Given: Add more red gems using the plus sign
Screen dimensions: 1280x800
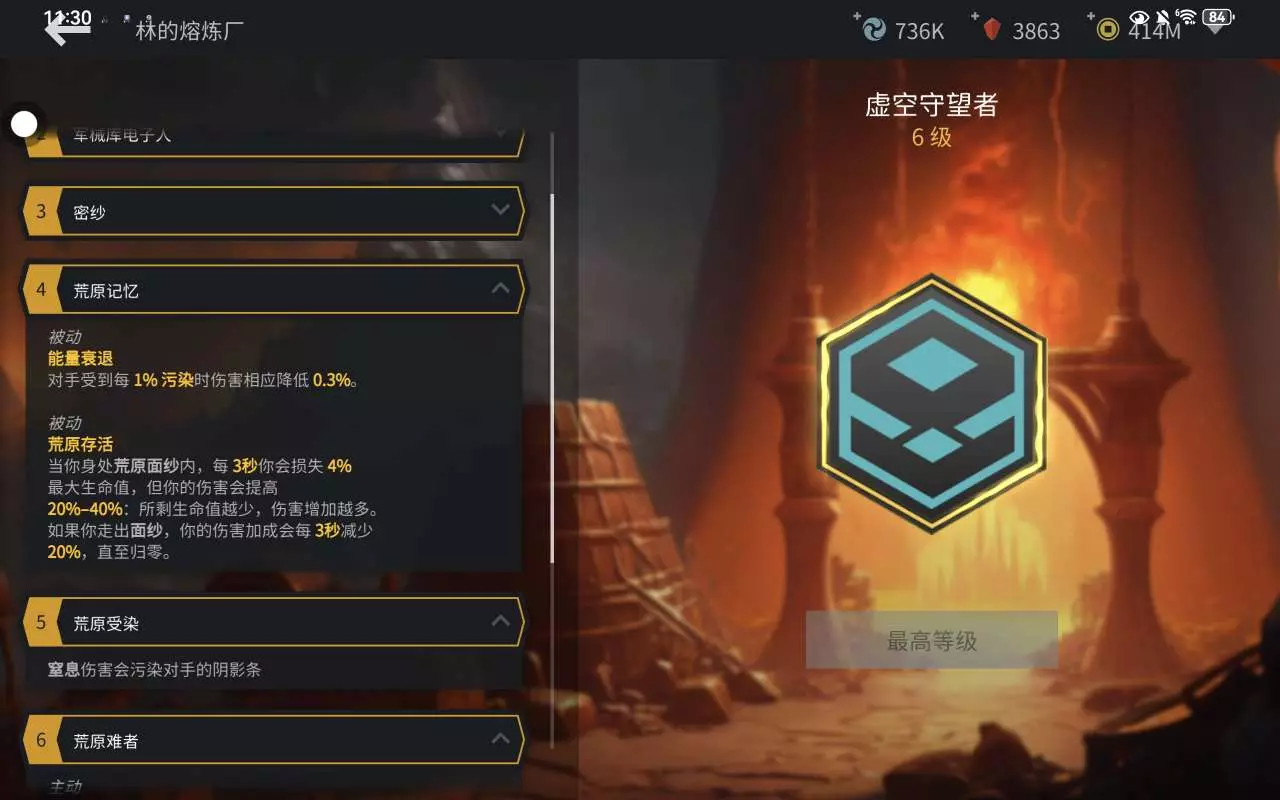Looking at the screenshot, I should (975, 16).
